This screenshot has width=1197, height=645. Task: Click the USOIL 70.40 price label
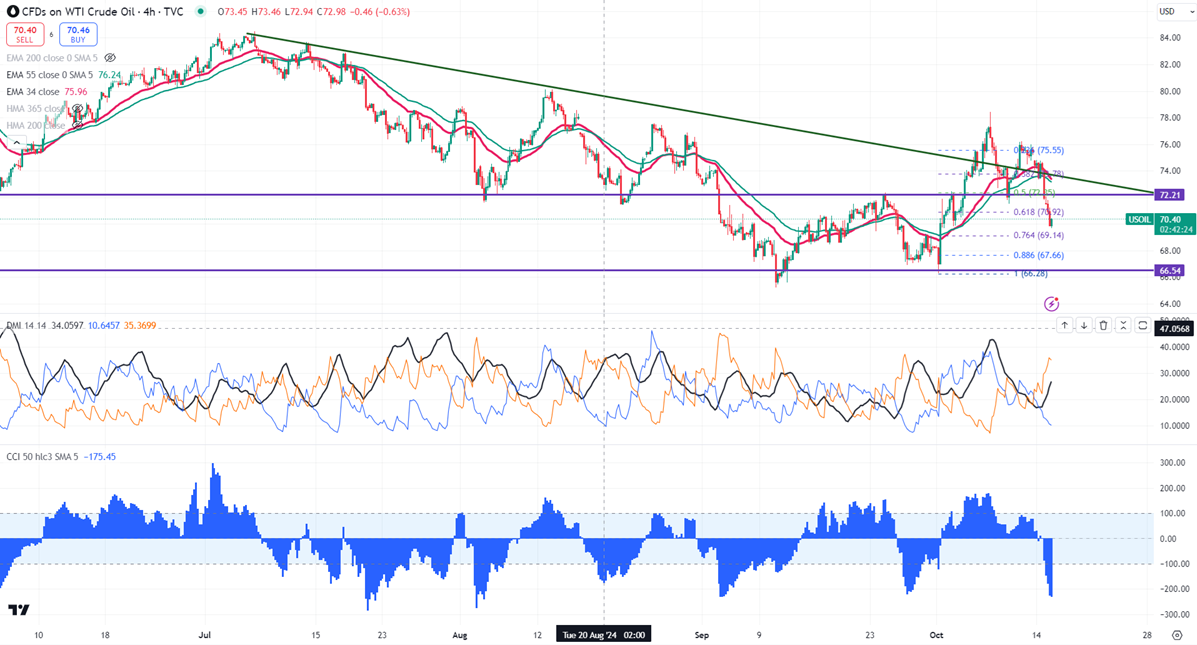coord(1160,224)
